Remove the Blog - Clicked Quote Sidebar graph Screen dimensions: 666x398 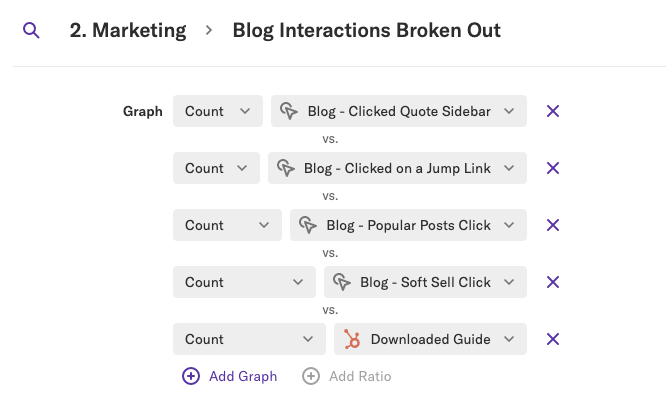[x=553, y=111]
